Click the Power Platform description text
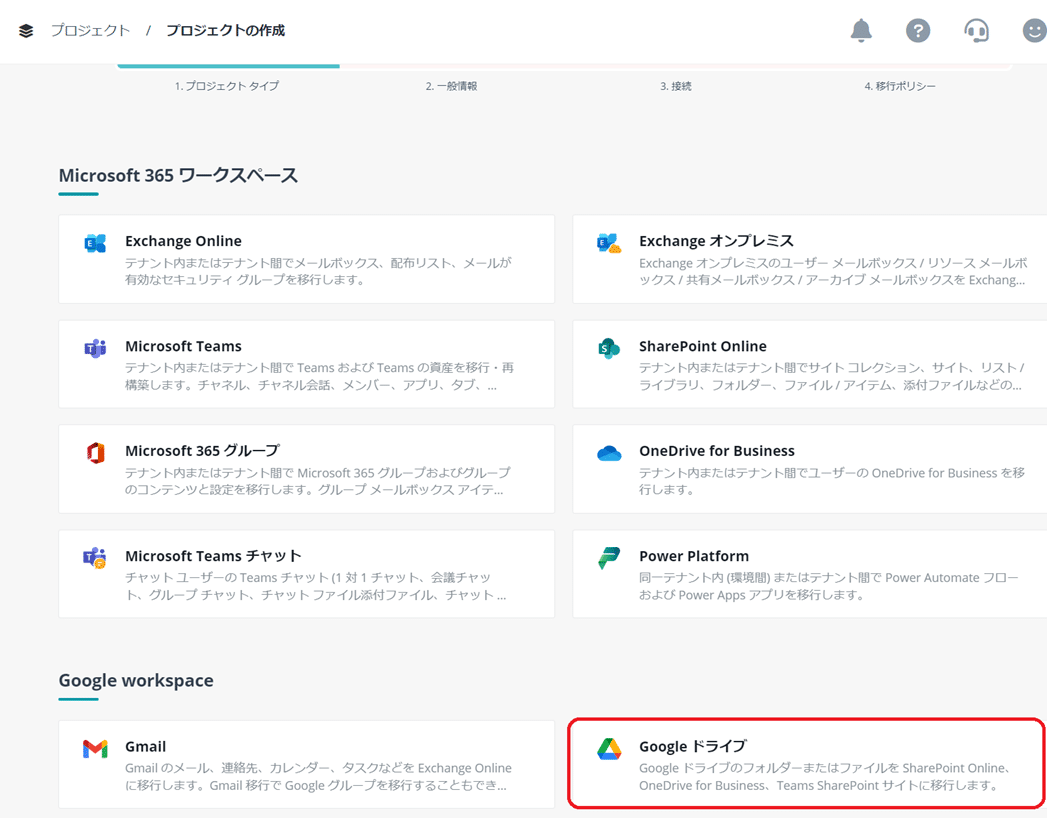This screenshot has width=1047, height=818. click(x=829, y=586)
